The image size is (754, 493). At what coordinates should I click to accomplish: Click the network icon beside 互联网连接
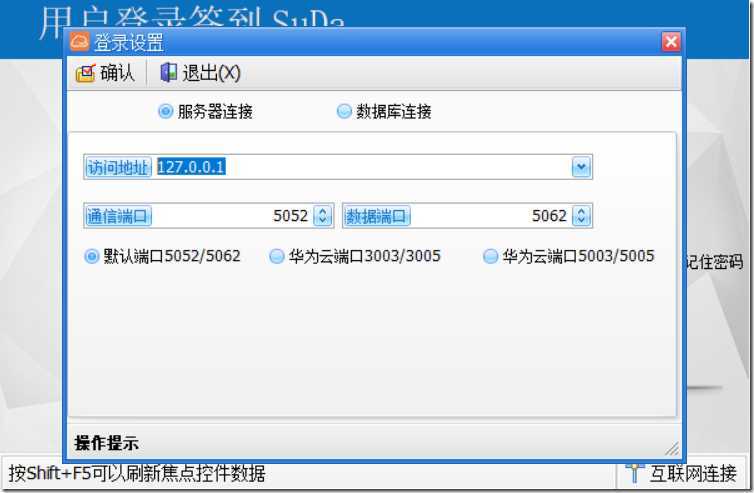click(634, 473)
